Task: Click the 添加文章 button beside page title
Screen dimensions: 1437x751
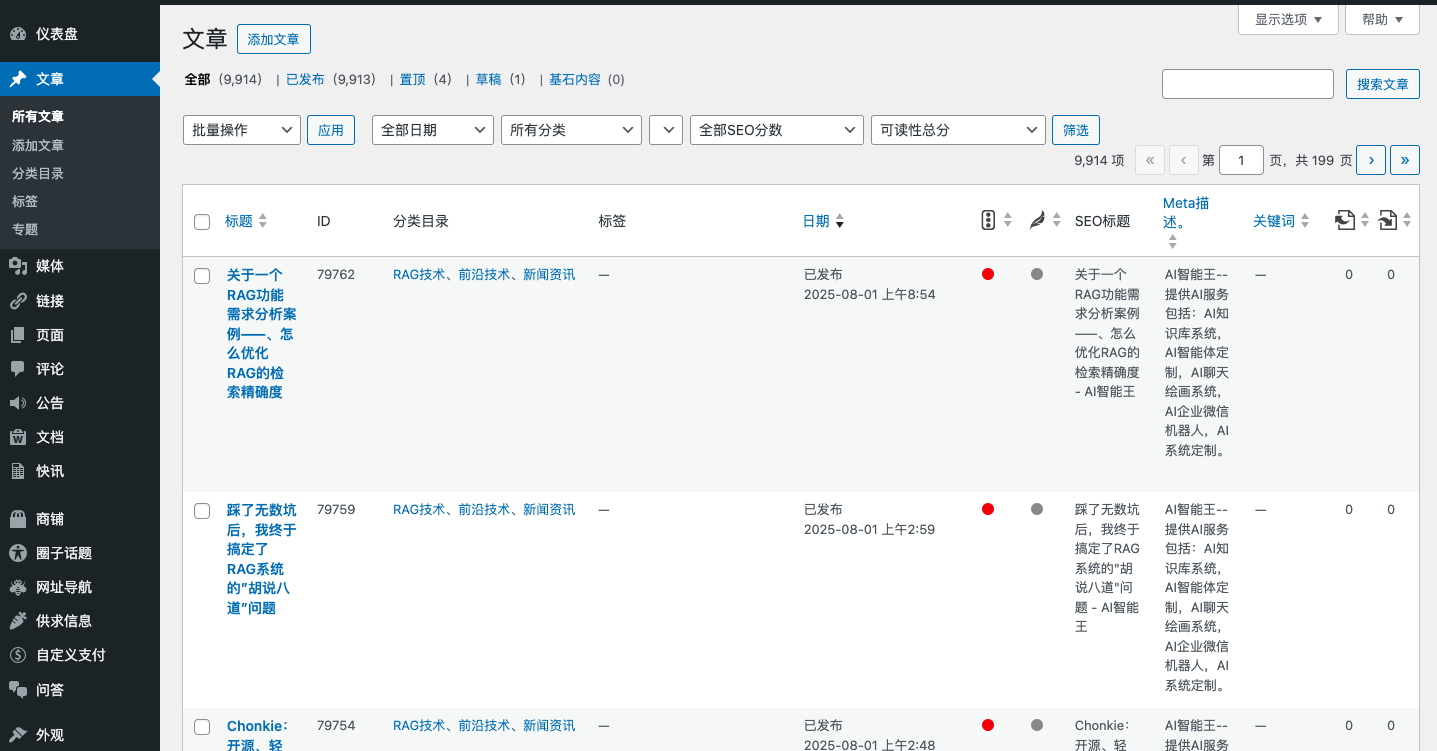Action: [274, 39]
